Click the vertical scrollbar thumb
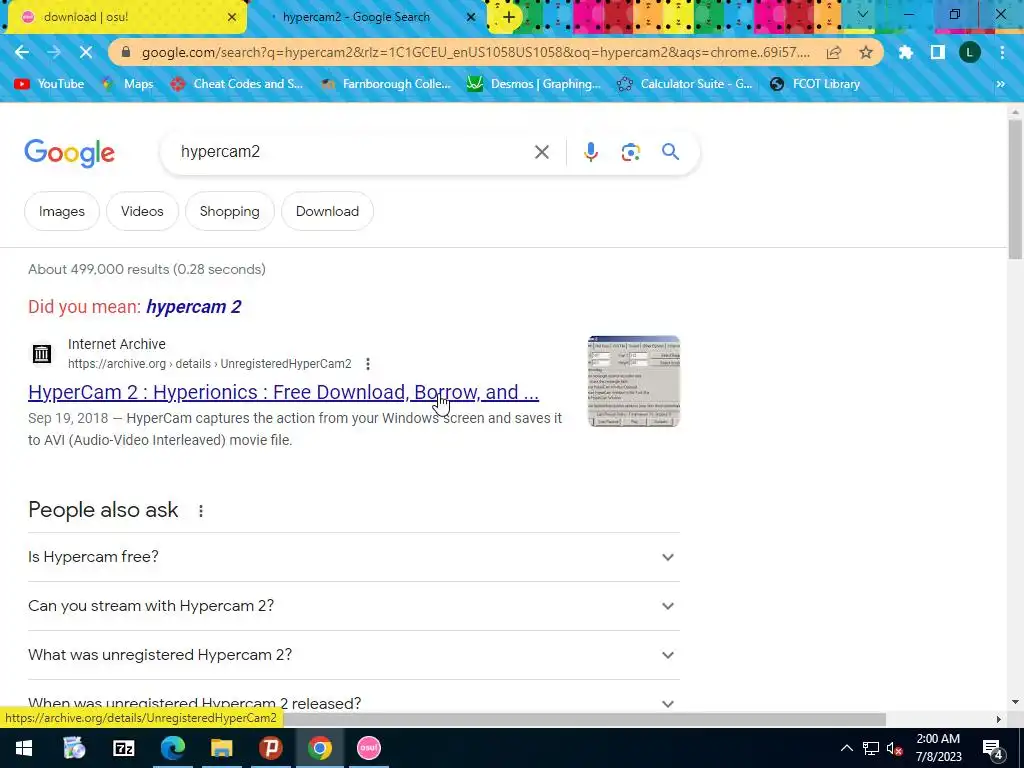The height and width of the screenshot is (768, 1024). tap(1014, 189)
